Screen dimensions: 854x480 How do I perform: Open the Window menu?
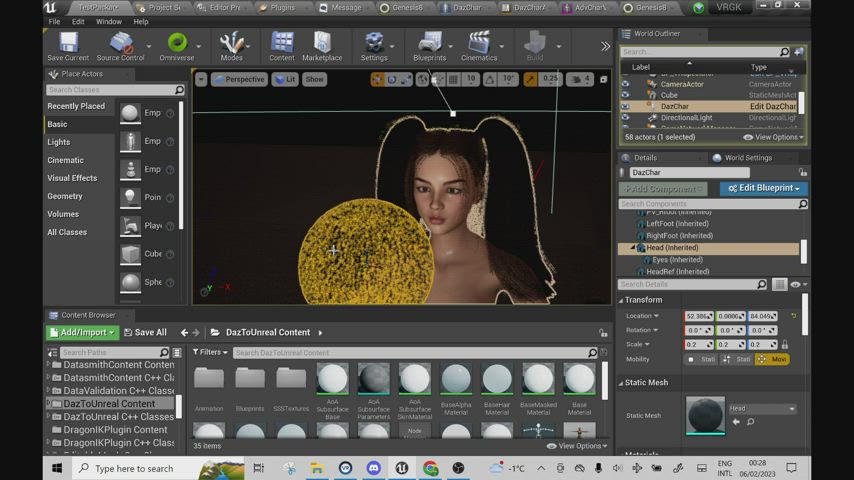coord(109,22)
